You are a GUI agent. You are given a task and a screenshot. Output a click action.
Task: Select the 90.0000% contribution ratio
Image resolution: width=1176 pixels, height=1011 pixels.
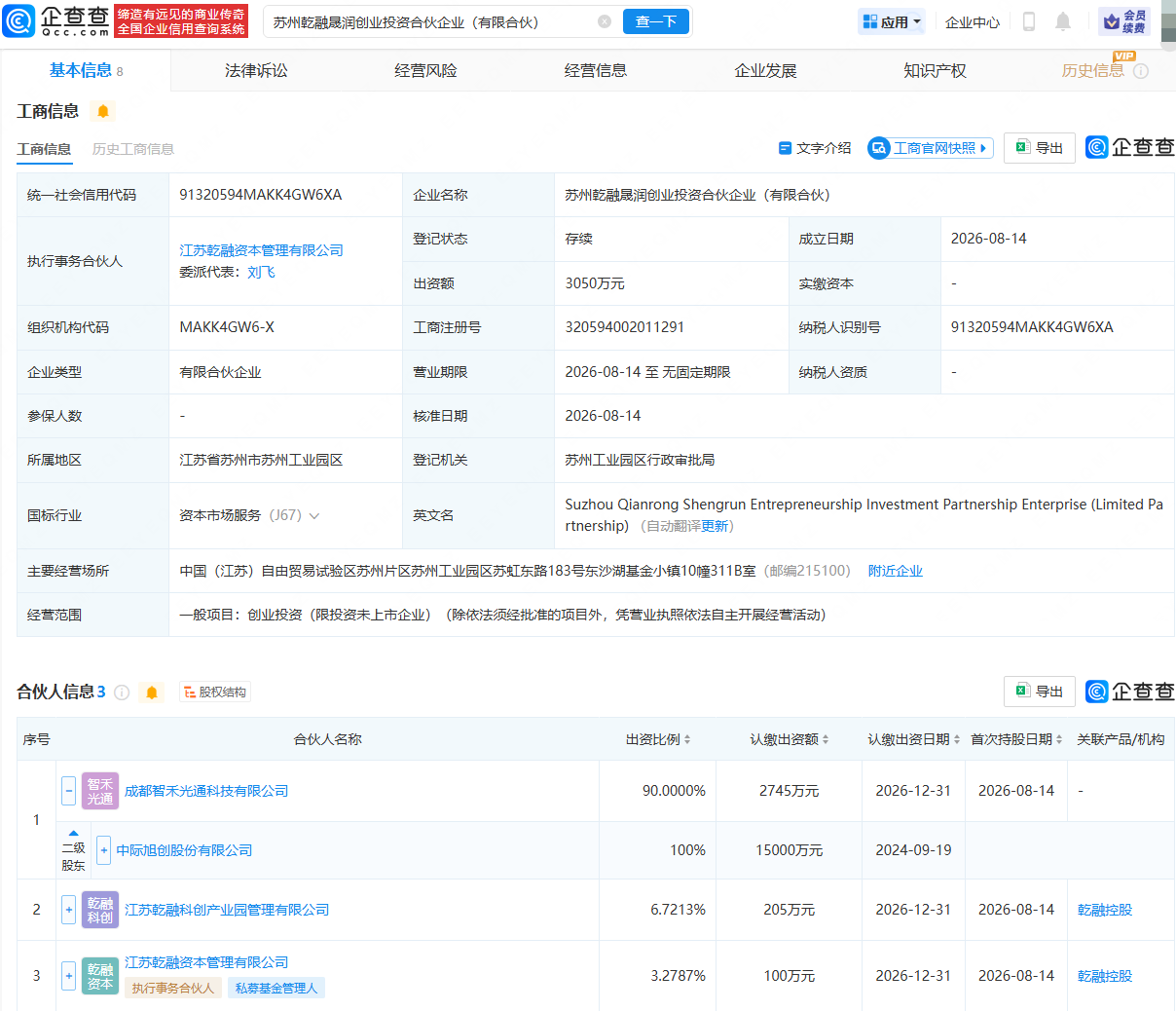(674, 791)
